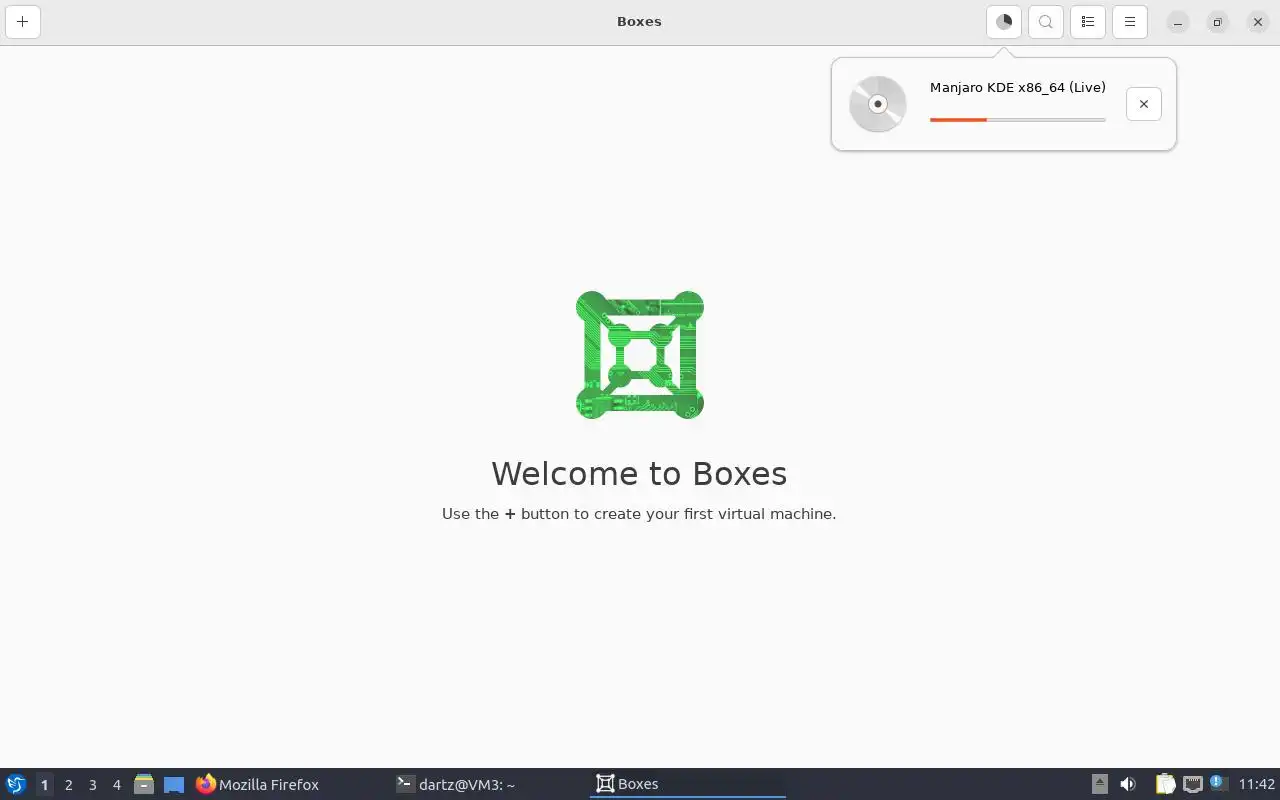The image size is (1280, 800).
Task: Click the green Boxes logo
Action: click(640, 355)
